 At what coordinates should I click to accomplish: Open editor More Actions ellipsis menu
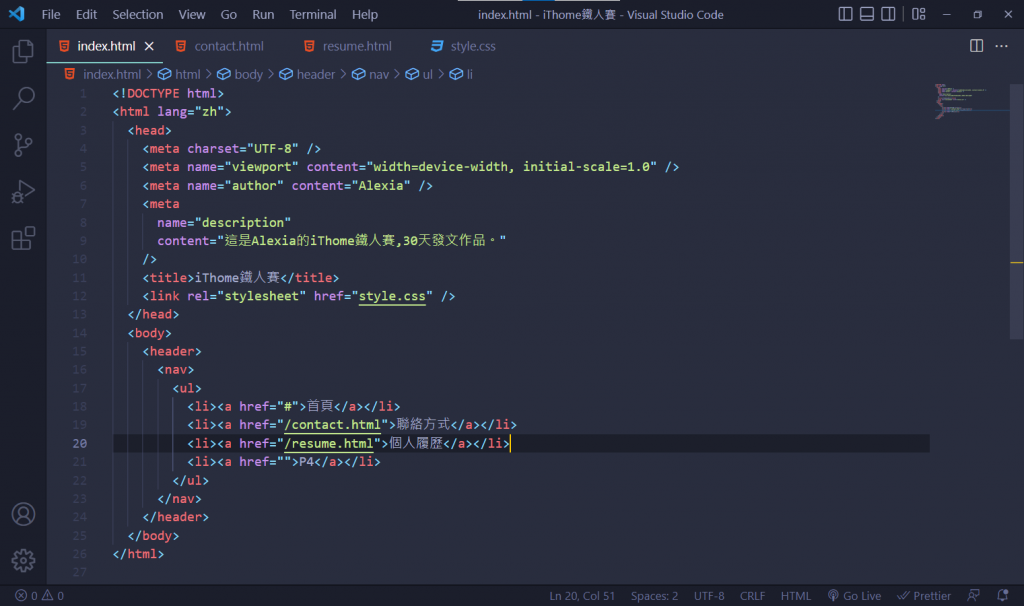[1001, 46]
